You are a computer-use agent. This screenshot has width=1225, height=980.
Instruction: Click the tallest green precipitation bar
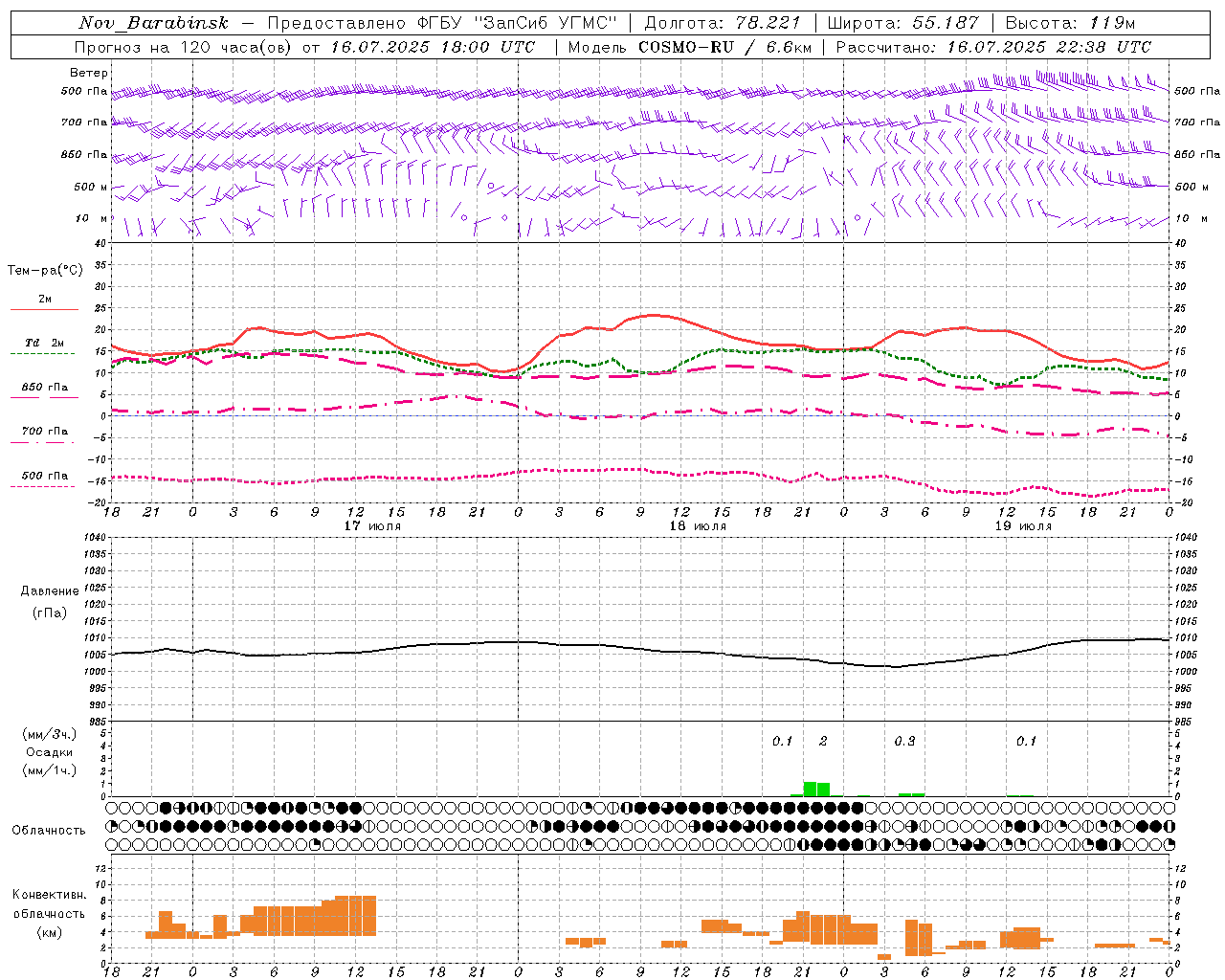(x=810, y=789)
